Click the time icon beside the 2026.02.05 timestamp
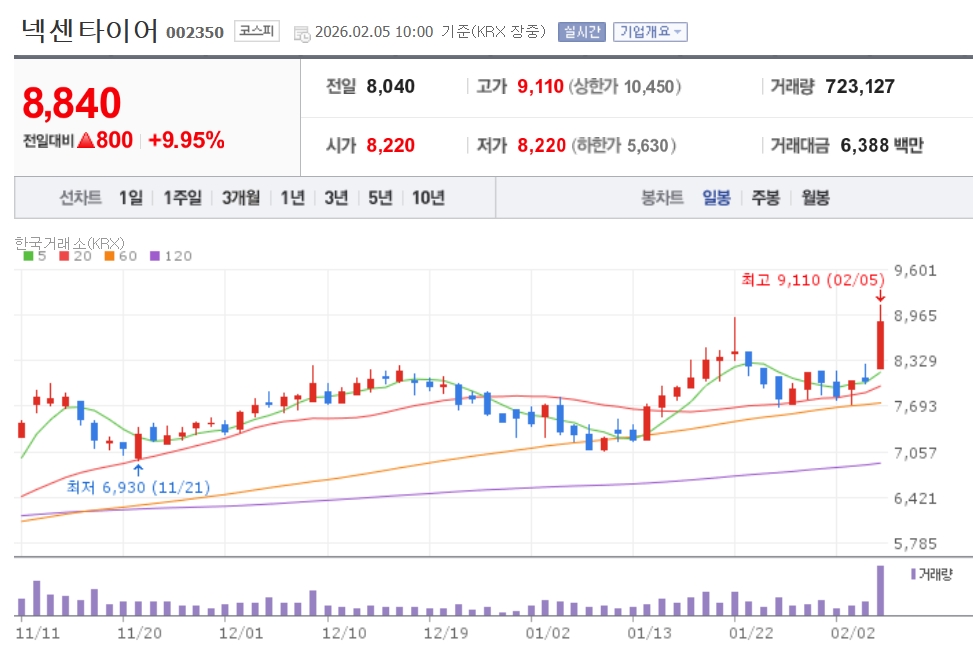973x655 pixels. [x=302, y=33]
